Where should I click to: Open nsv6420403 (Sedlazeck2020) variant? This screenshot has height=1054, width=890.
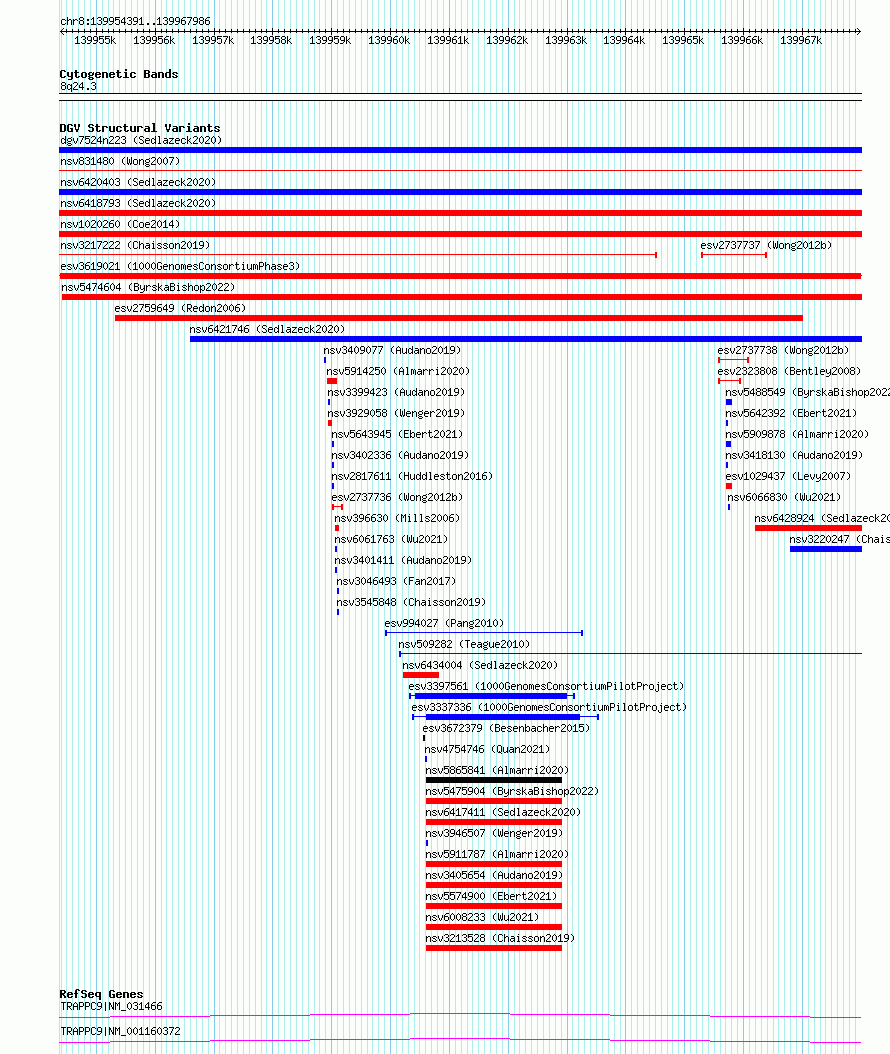[x=138, y=182]
